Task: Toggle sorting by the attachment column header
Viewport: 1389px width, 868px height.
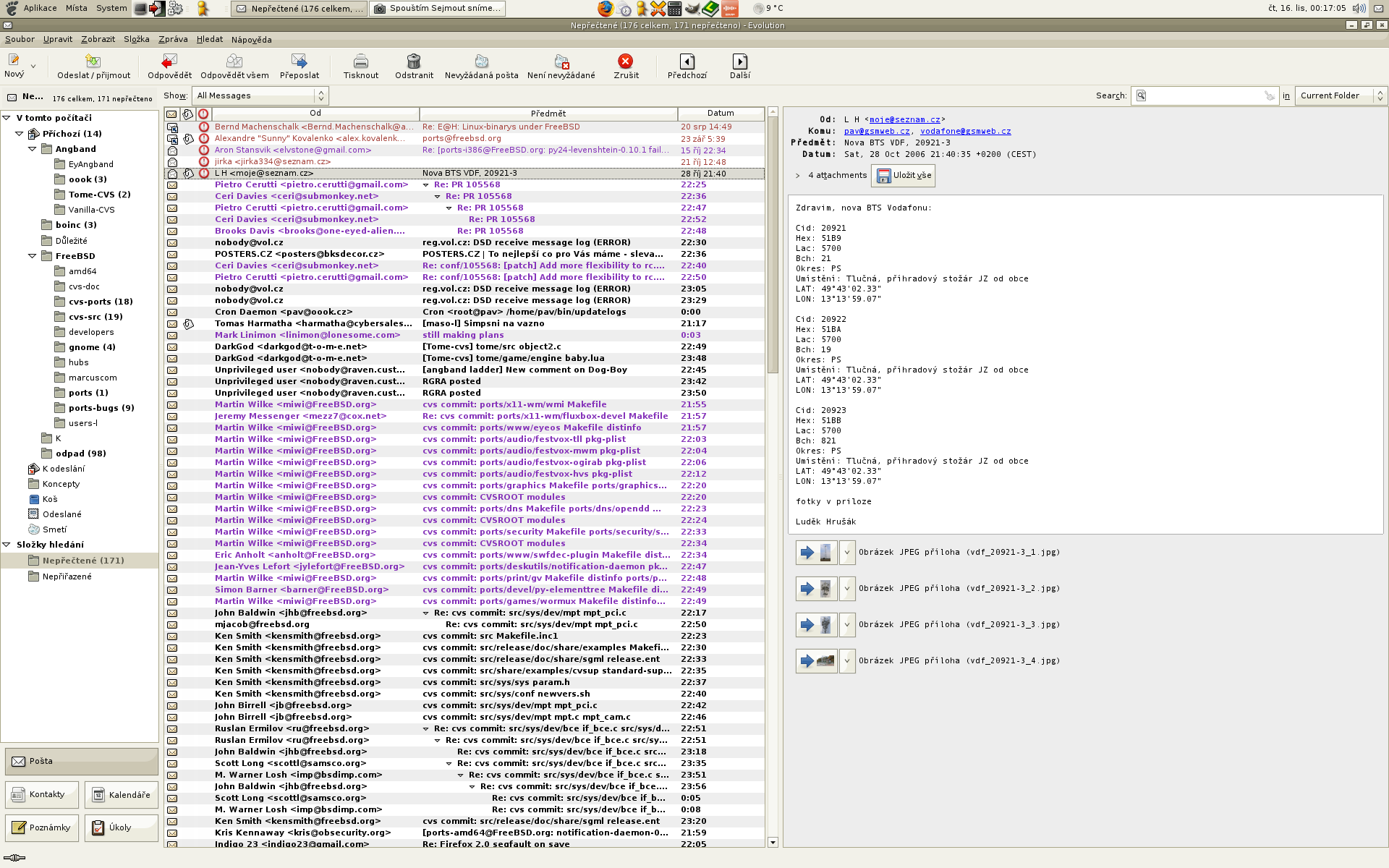Action: tap(188, 114)
